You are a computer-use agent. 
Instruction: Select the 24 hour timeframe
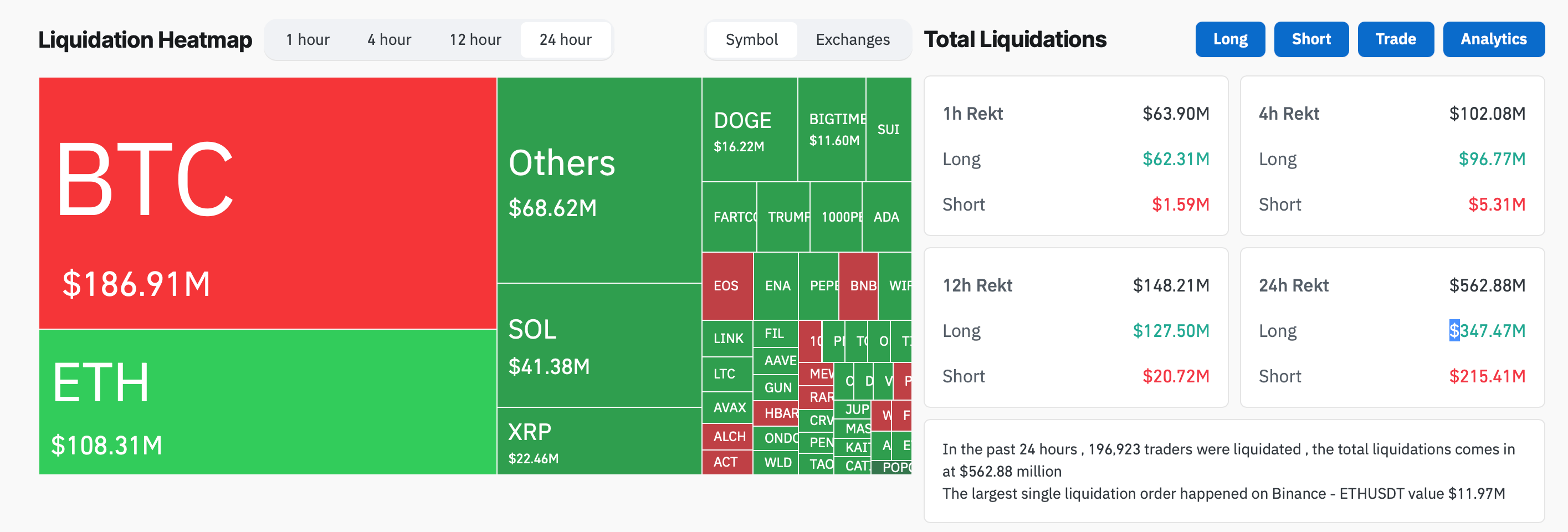[x=565, y=39]
